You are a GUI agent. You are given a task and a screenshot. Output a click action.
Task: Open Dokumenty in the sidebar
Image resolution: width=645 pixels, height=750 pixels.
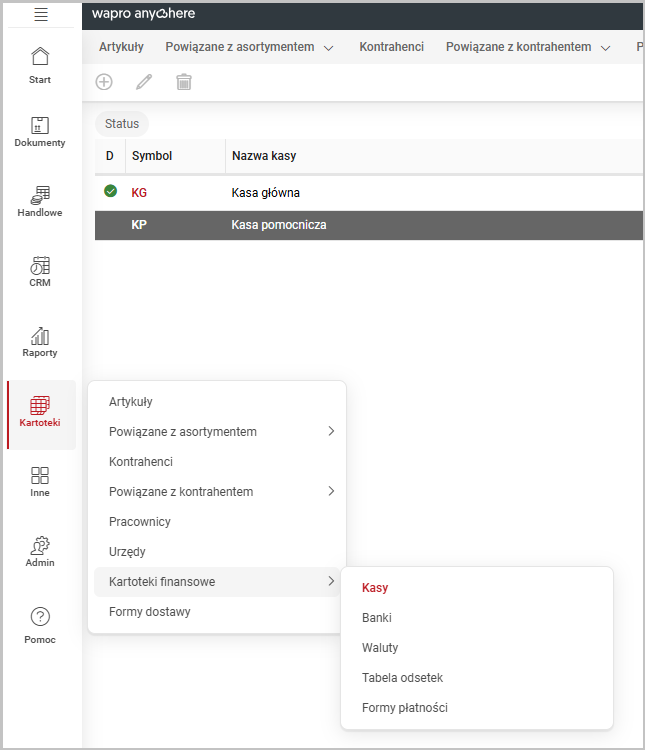[x=40, y=132]
